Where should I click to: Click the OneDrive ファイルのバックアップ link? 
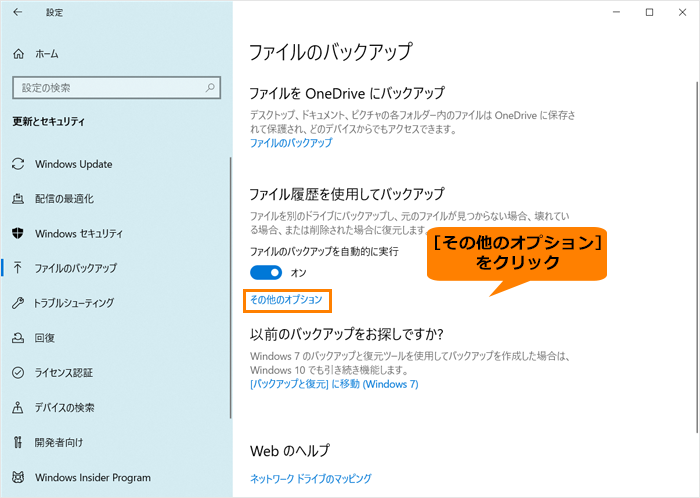tap(291, 143)
